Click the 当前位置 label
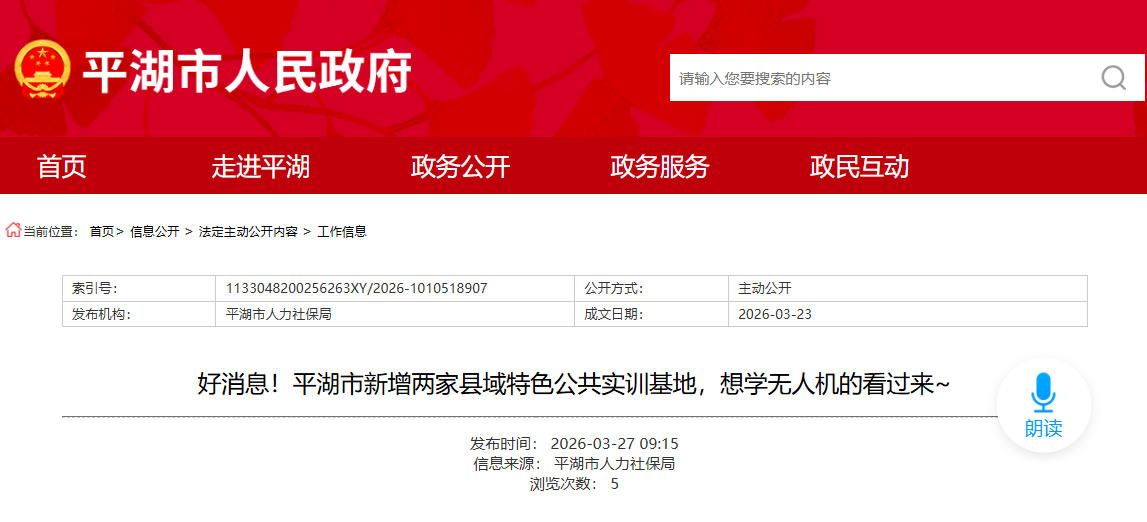Image resolution: width=1147 pixels, height=522 pixels. pyautogui.click(x=51, y=232)
